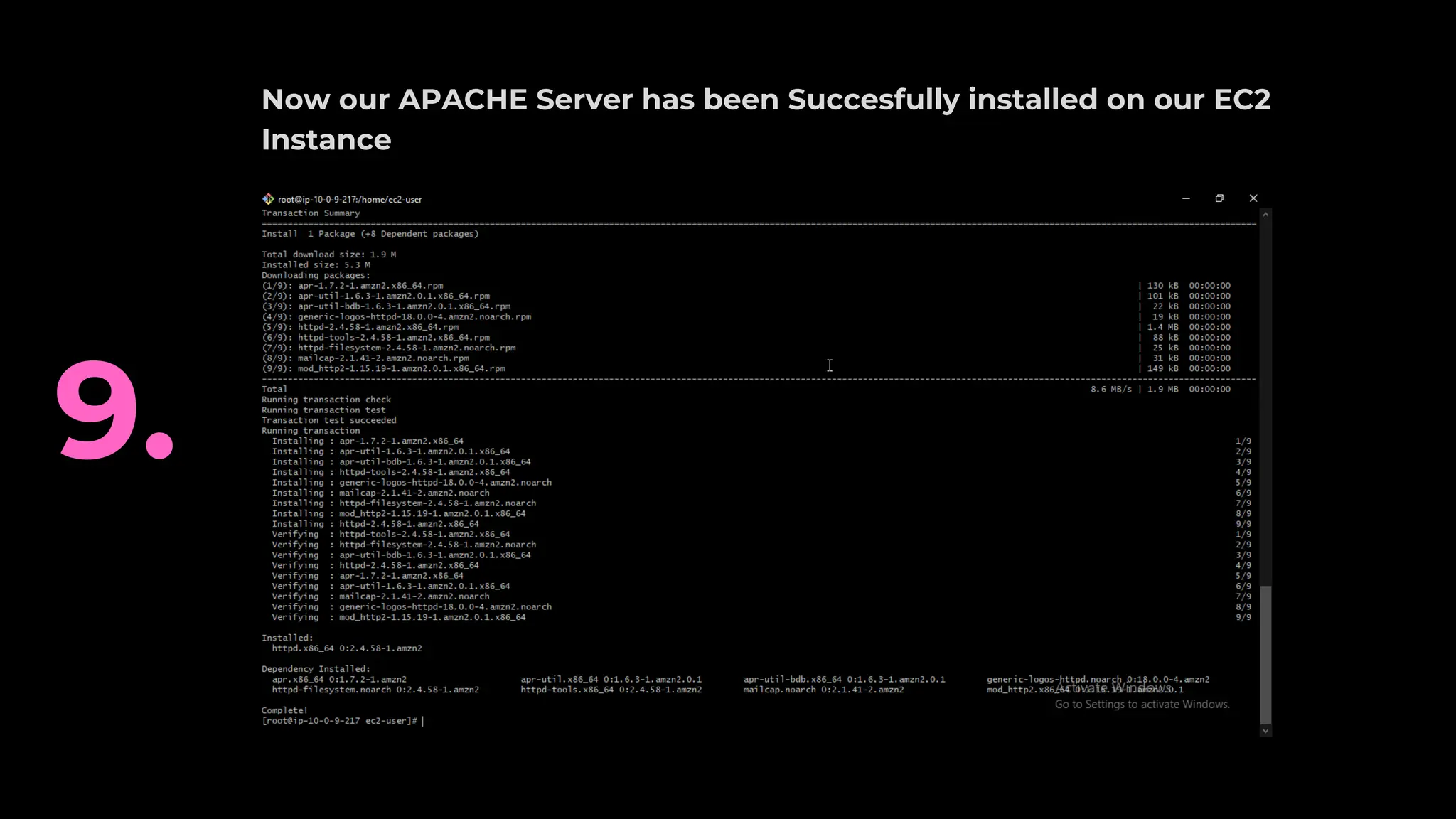
Task: Click the terminal title 'root@ip-10-0-9-217:/home/ec2-user'
Action: pos(350,200)
